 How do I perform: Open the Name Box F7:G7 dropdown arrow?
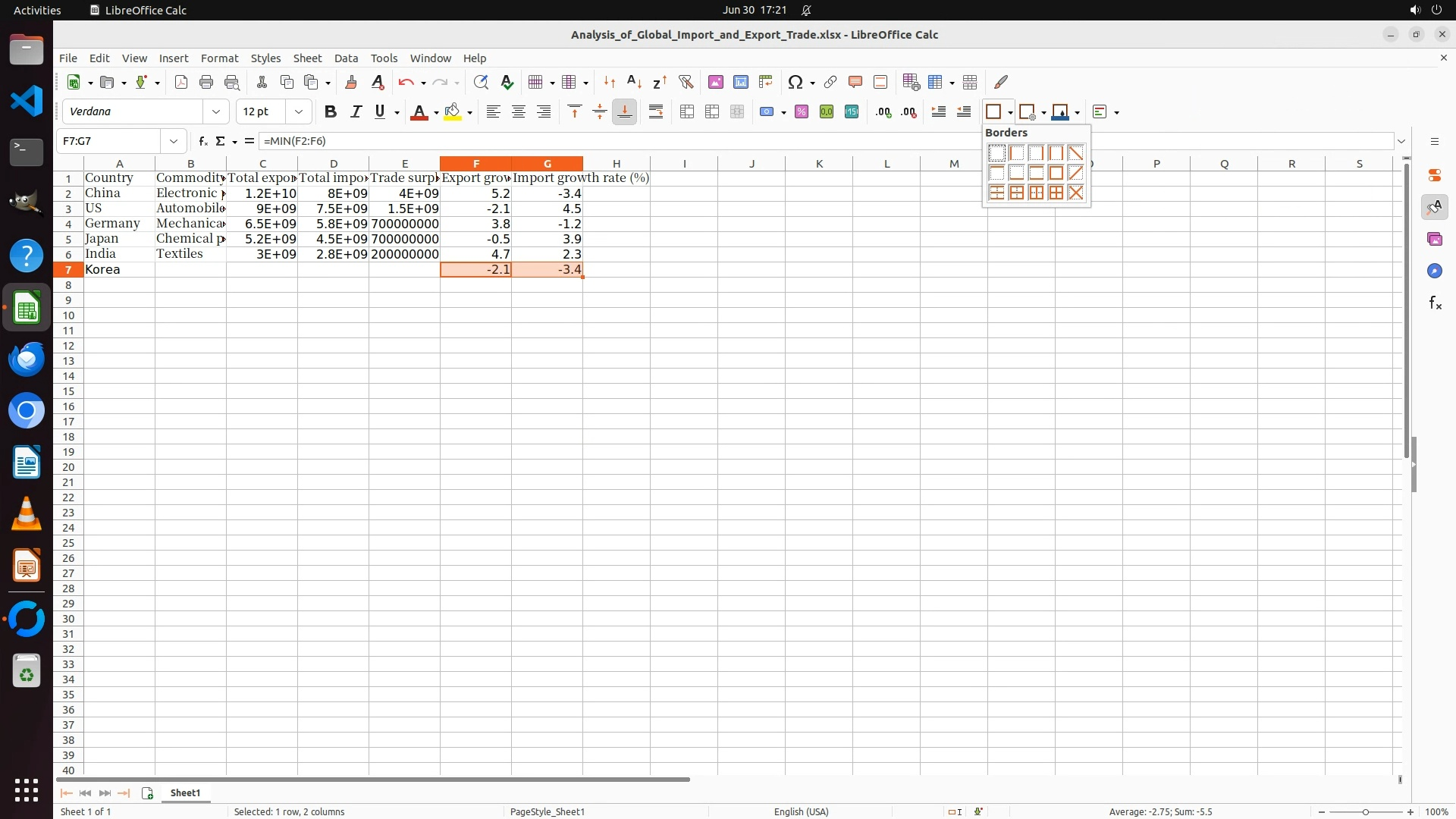pyautogui.click(x=174, y=141)
